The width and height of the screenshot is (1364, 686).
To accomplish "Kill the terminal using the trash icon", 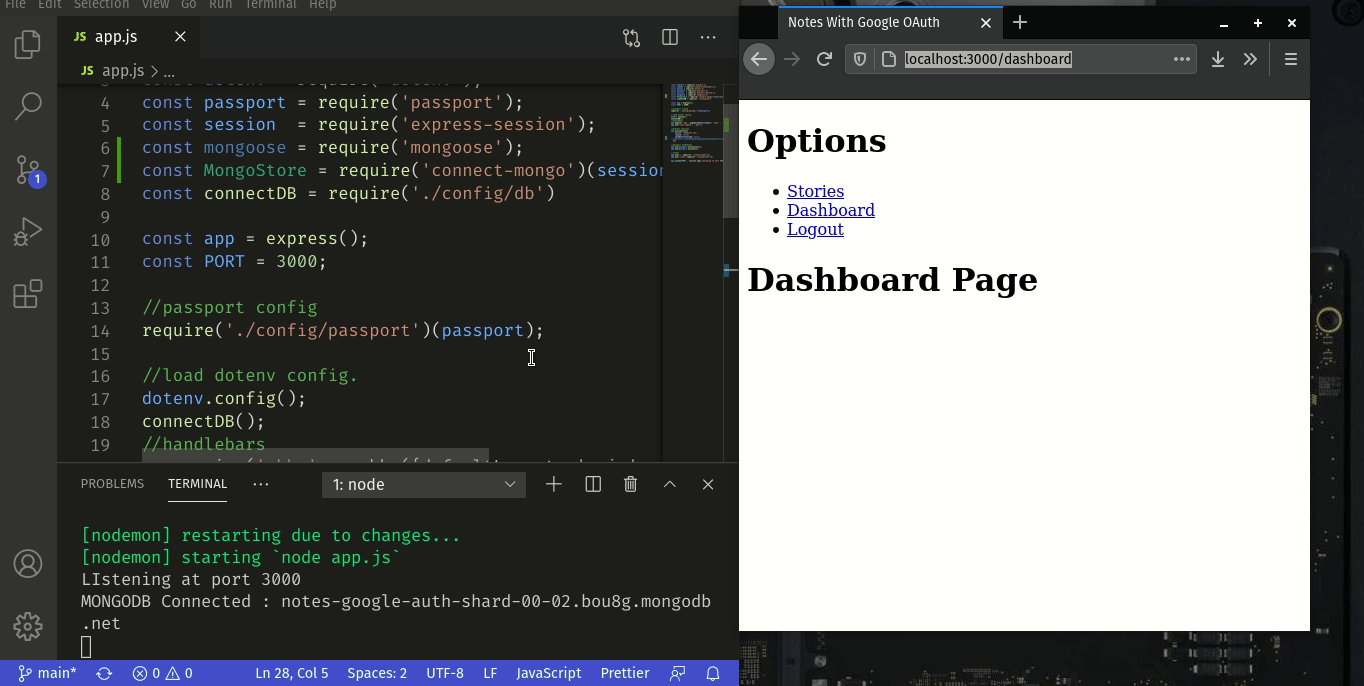I will click(x=630, y=484).
